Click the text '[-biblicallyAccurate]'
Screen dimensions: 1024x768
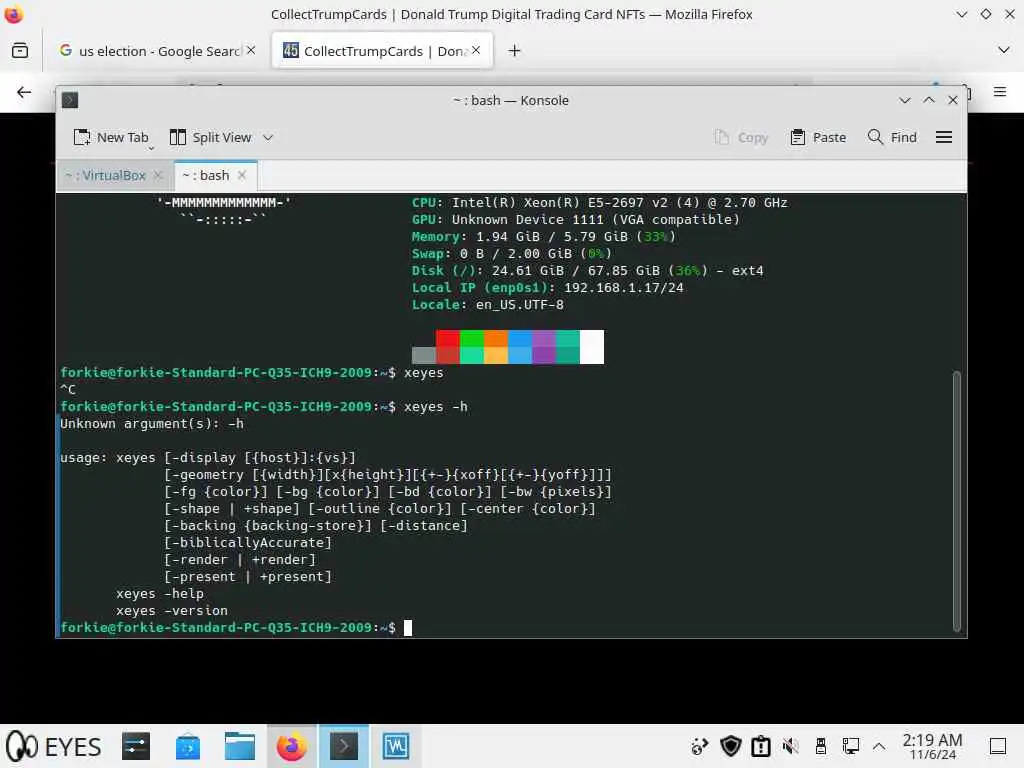(x=248, y=543)
